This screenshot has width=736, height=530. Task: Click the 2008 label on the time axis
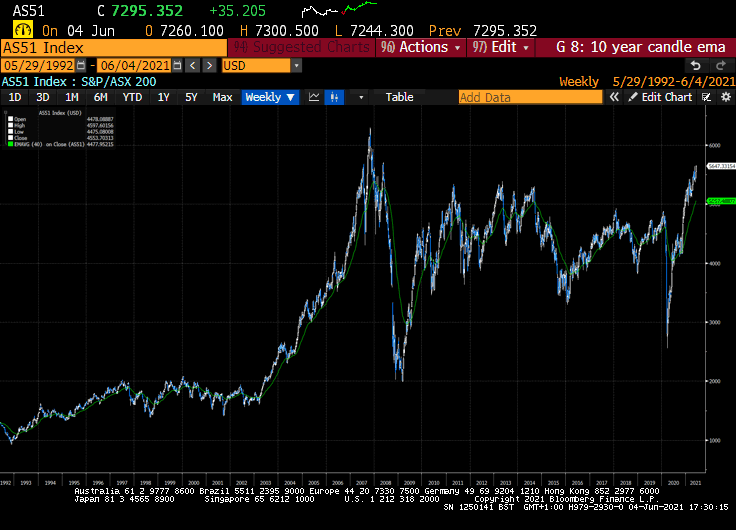pos(385,483)
